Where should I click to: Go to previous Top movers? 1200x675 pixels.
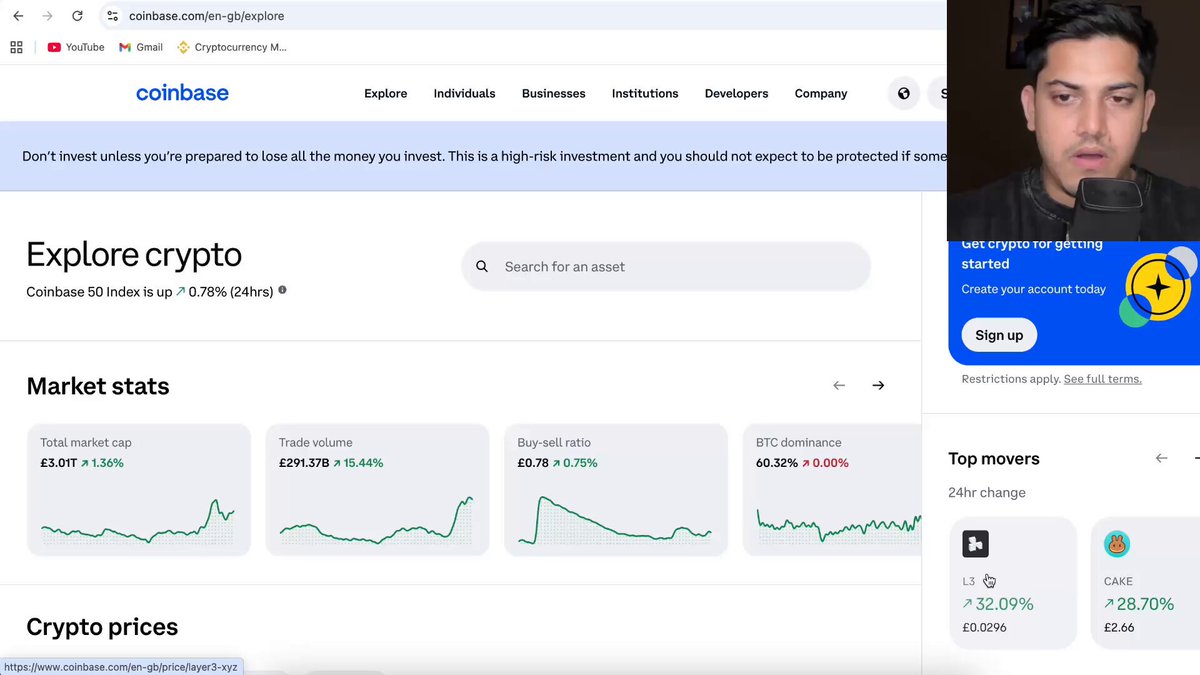[1161, 458]
